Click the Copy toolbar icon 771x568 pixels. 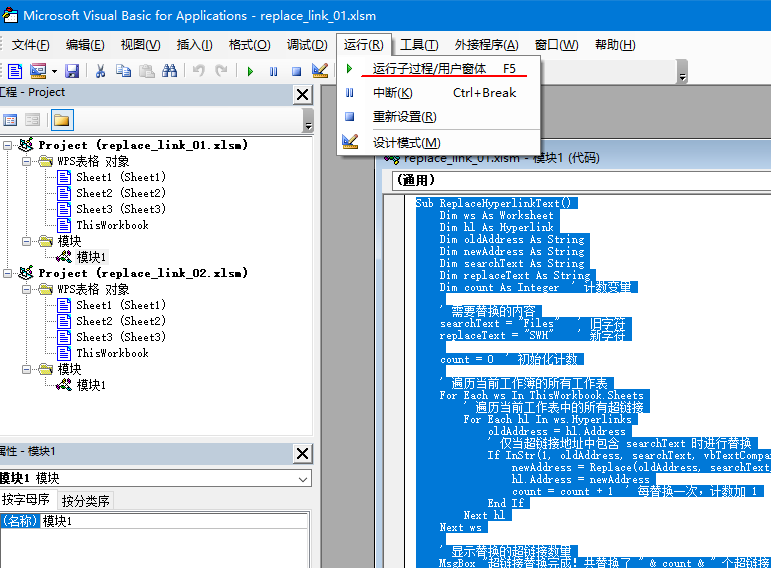pyautogui.click(x=123, y=71)
